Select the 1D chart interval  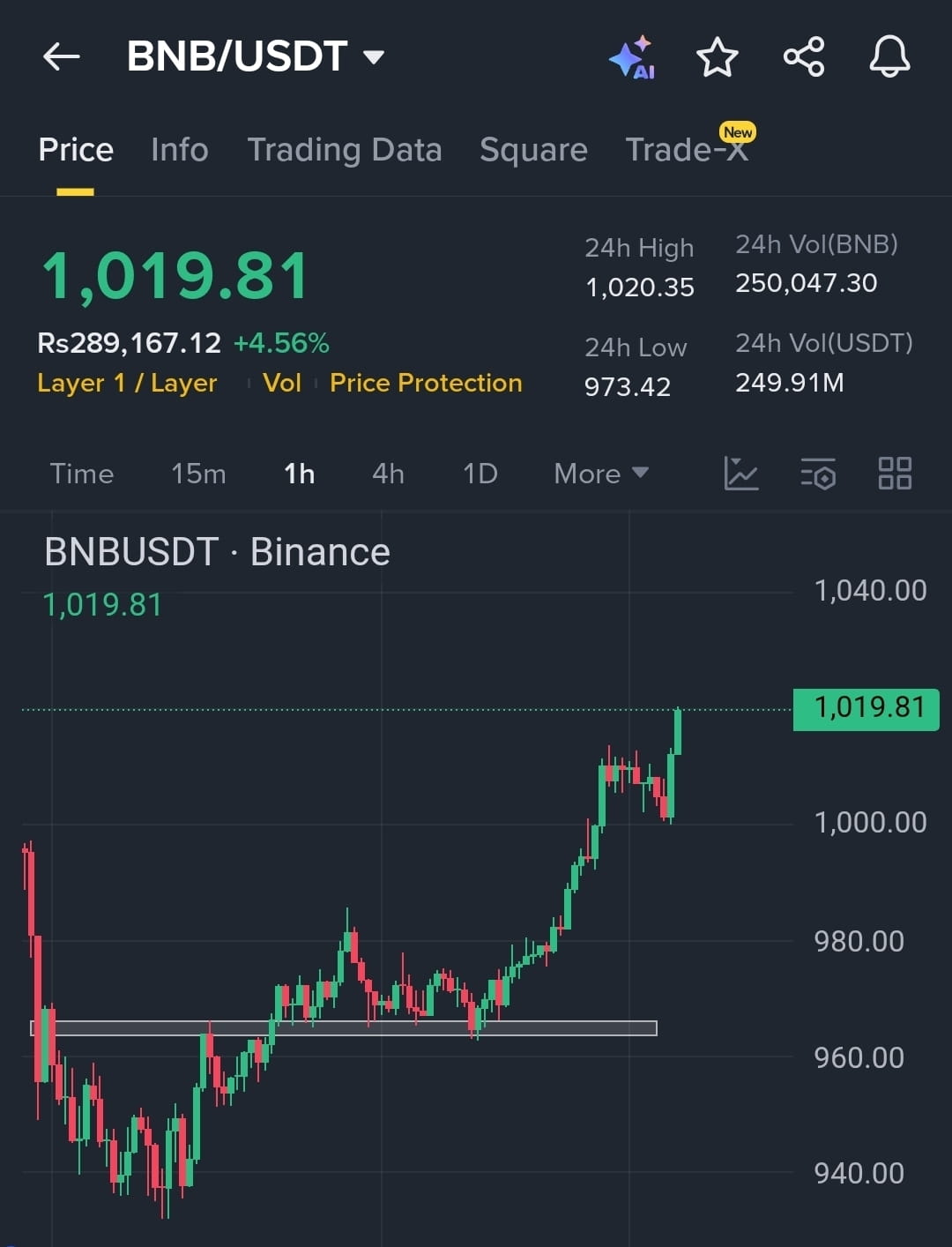[480, 474]
